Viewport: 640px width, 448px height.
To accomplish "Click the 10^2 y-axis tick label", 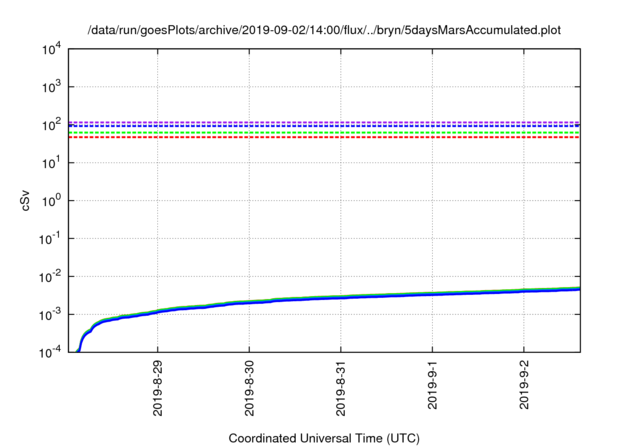I will (x=51, y=125).
